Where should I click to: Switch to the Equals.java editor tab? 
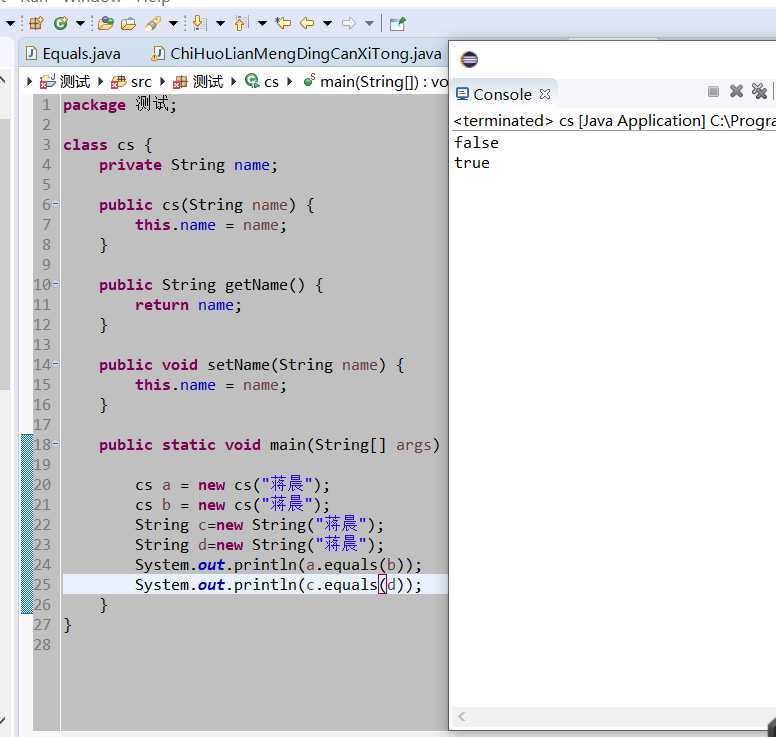pyautogui.click(x=73, y=53)
